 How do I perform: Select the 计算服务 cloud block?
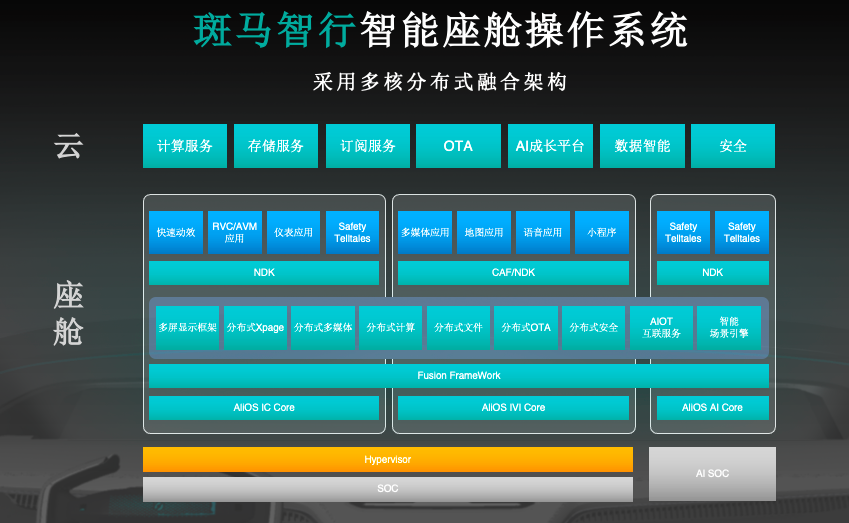pyautogui.click(x=185, y=146)
